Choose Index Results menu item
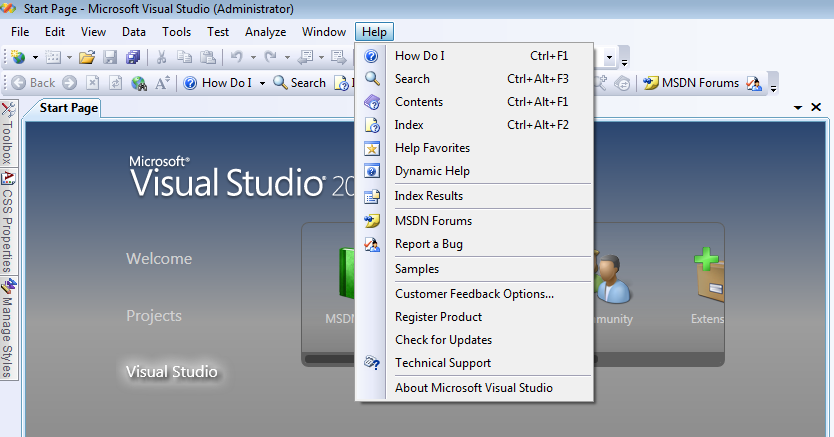 click(474, 196)
